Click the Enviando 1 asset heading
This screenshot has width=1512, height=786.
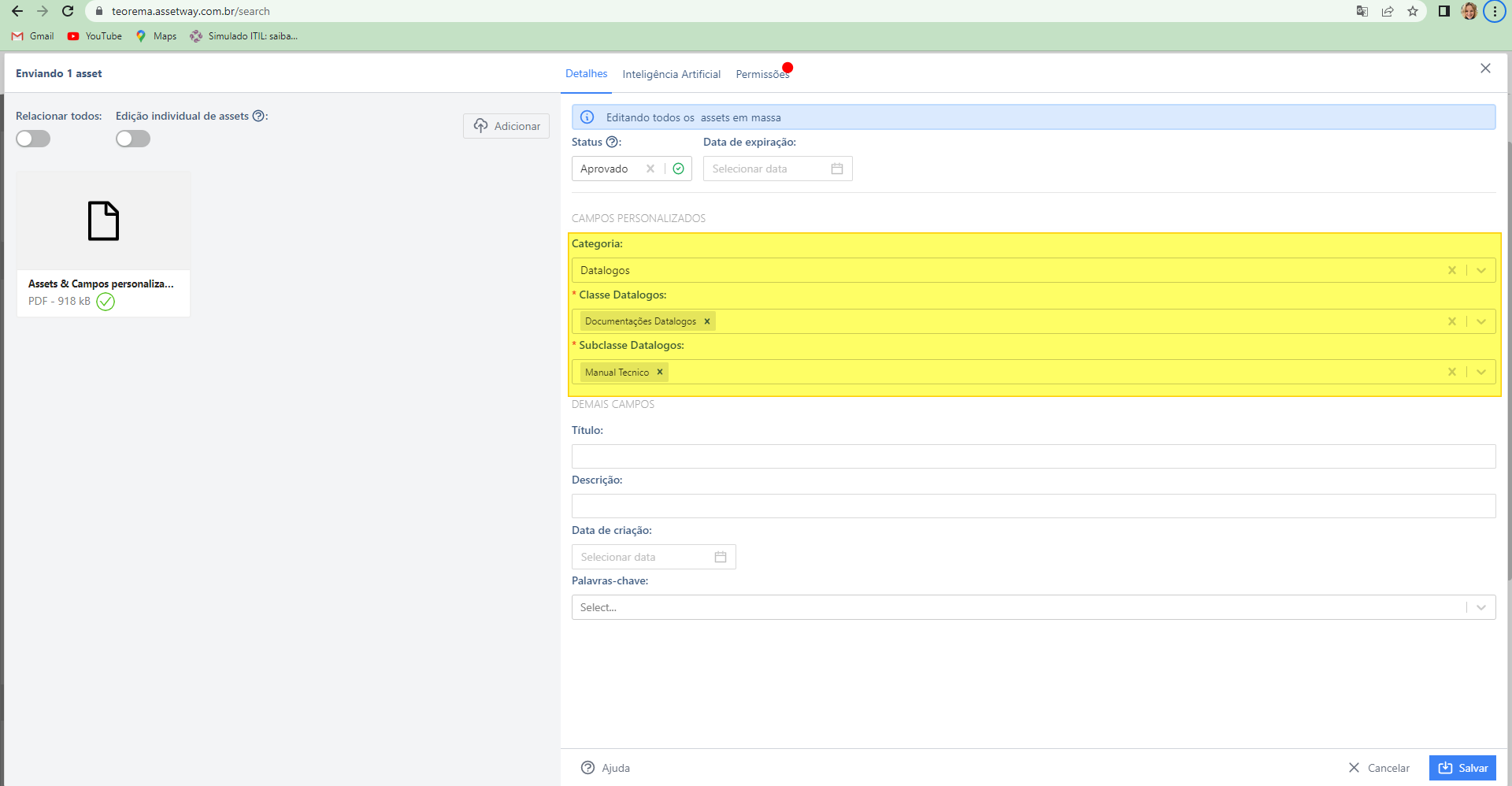[59, 73]
